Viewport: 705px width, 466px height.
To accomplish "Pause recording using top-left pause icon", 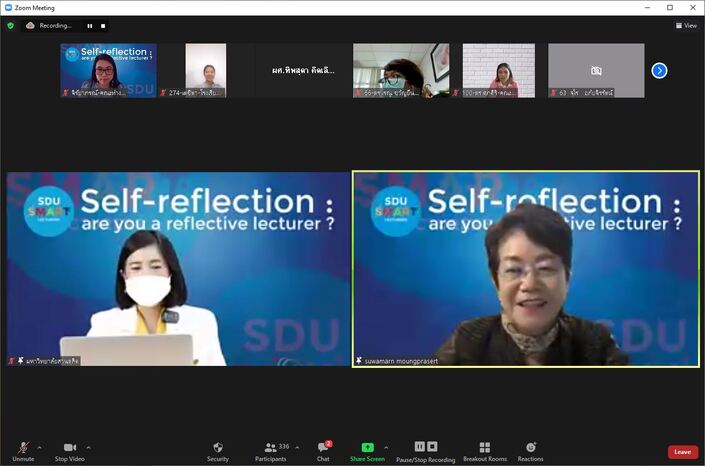I will [x=90, y=26].
